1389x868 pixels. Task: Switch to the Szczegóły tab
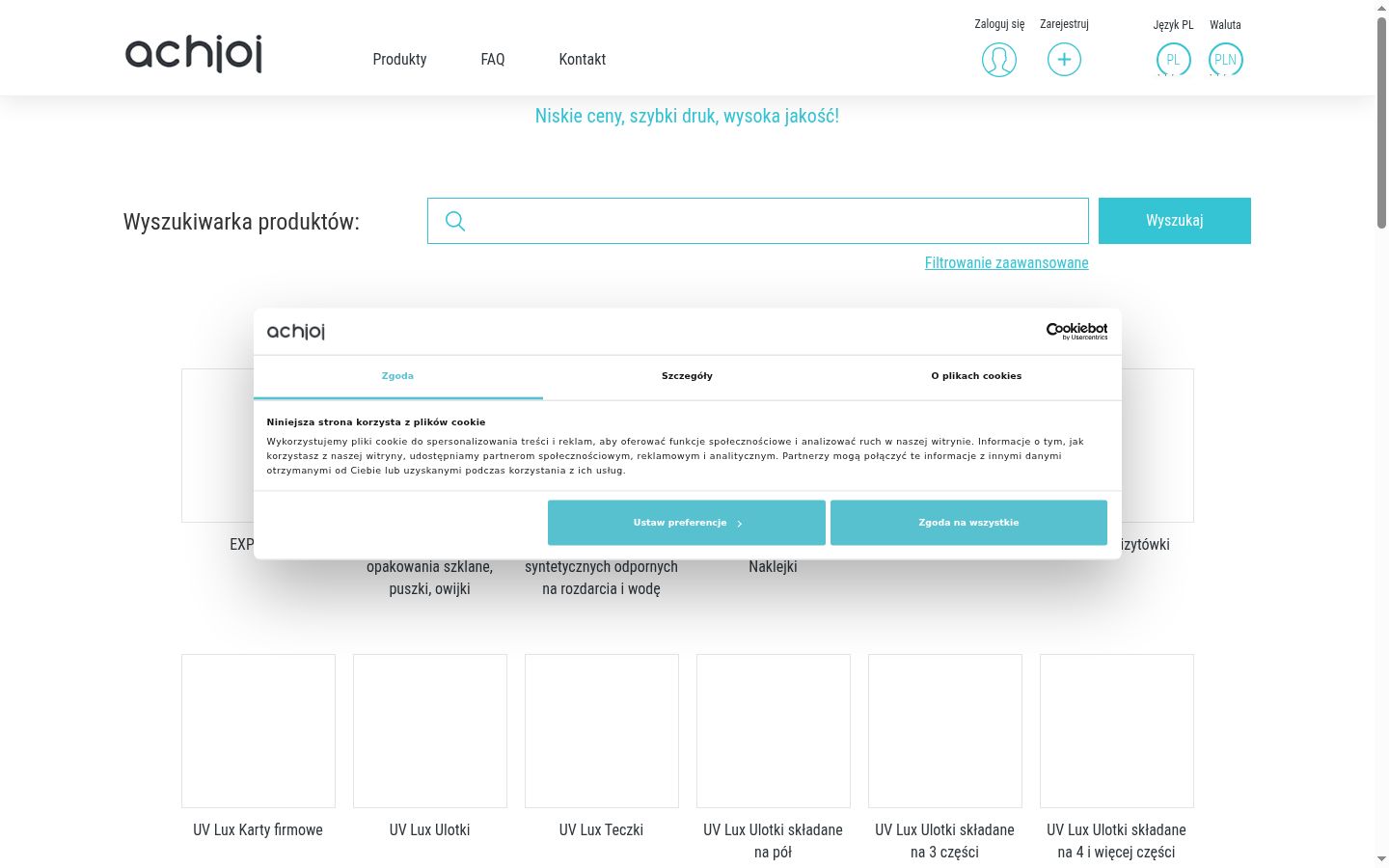click(x=687, y=376)
